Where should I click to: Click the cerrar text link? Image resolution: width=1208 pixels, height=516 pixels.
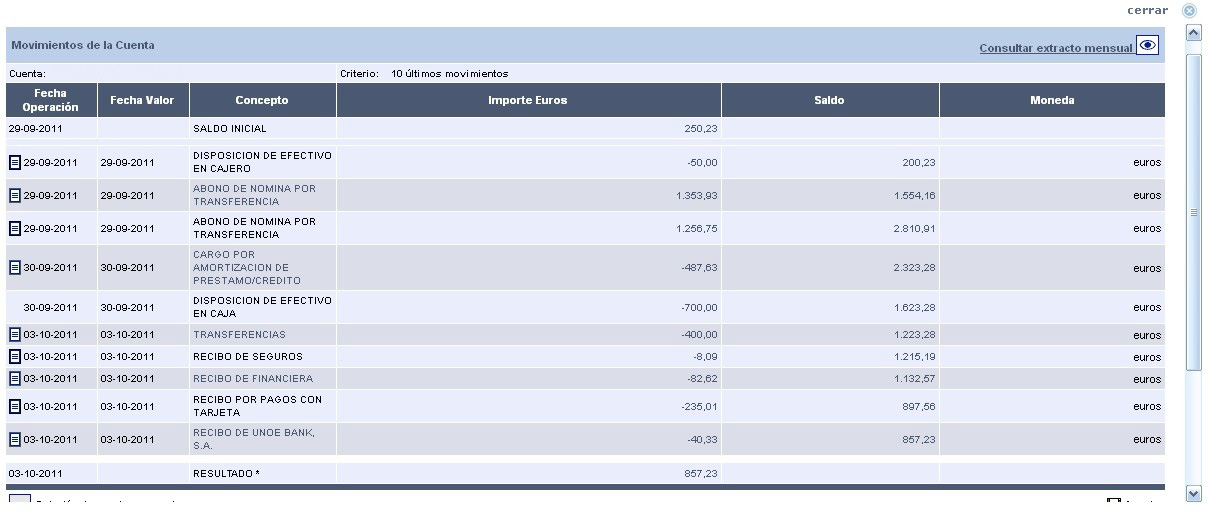pos(1147,10)
